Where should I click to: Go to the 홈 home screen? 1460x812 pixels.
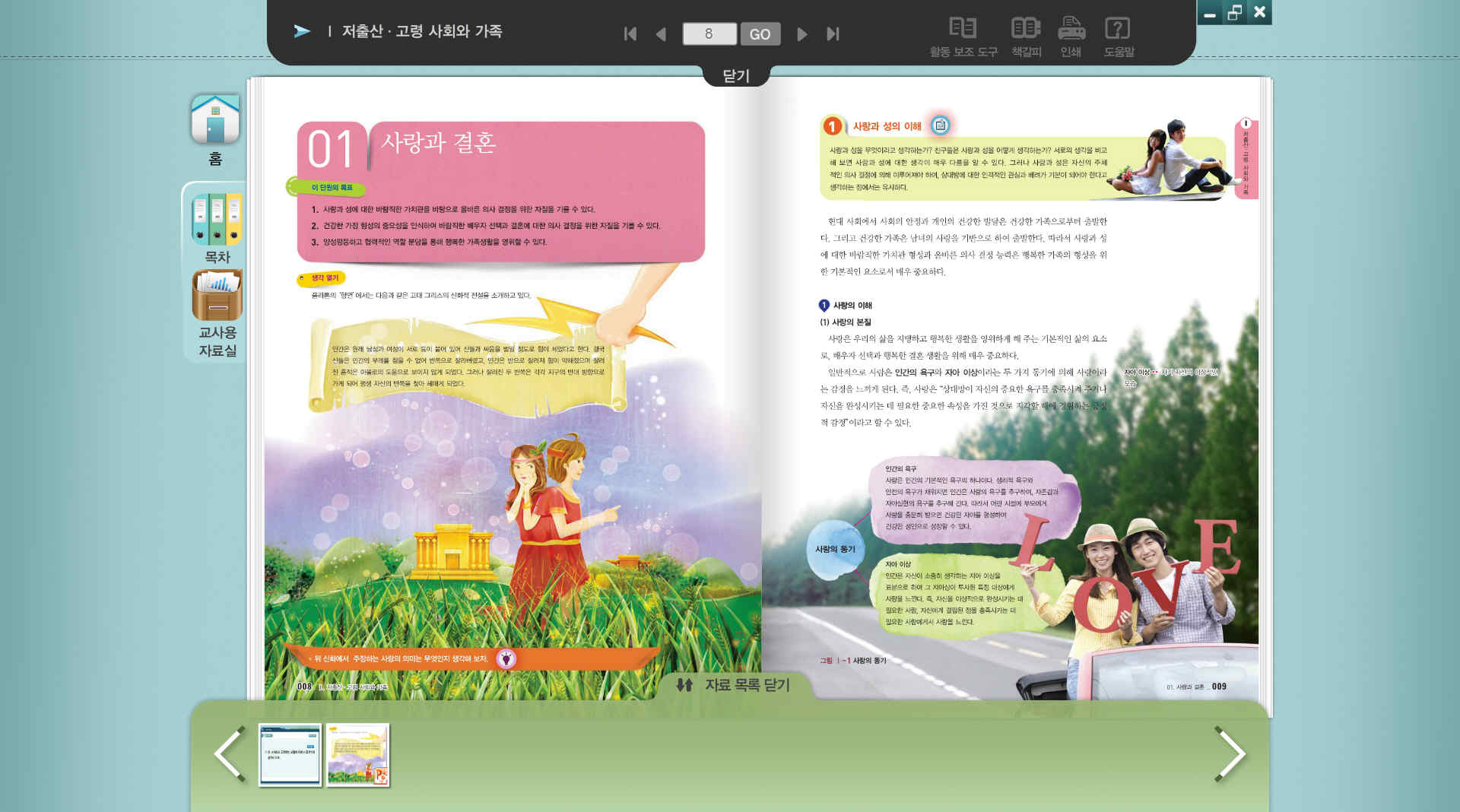point(215,128)
